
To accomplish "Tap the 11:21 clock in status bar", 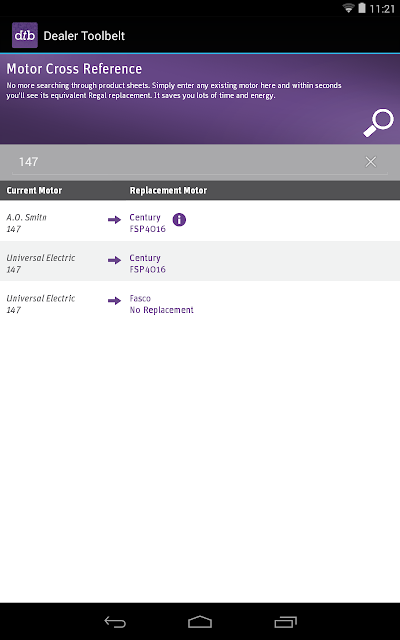I will [x=382, y=9].
